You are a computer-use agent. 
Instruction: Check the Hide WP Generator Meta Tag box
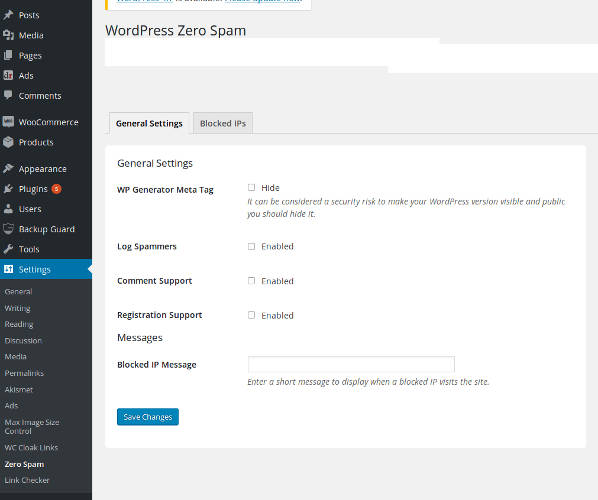(x=251, y=187)
